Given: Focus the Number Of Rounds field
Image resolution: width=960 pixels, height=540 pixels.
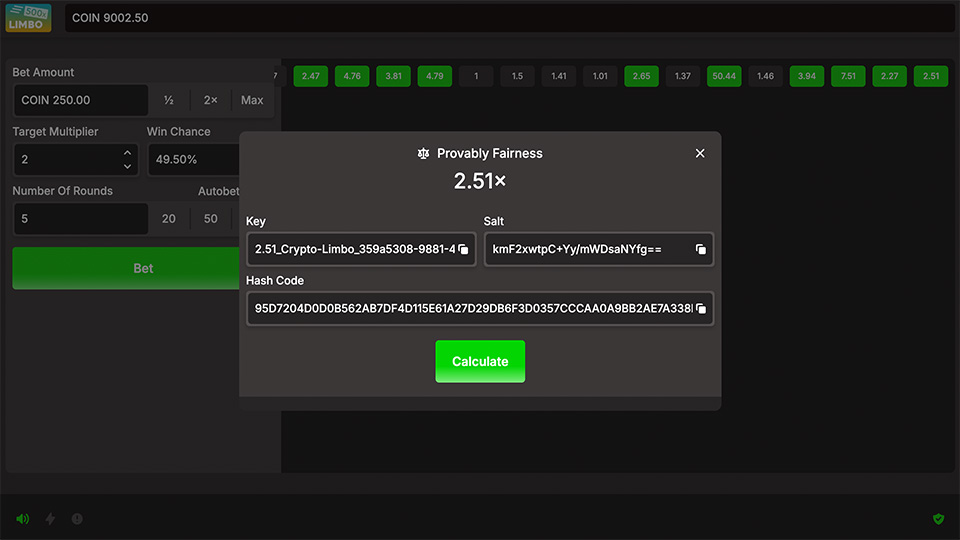Looking at the screenshot, I should pos(81,219).
